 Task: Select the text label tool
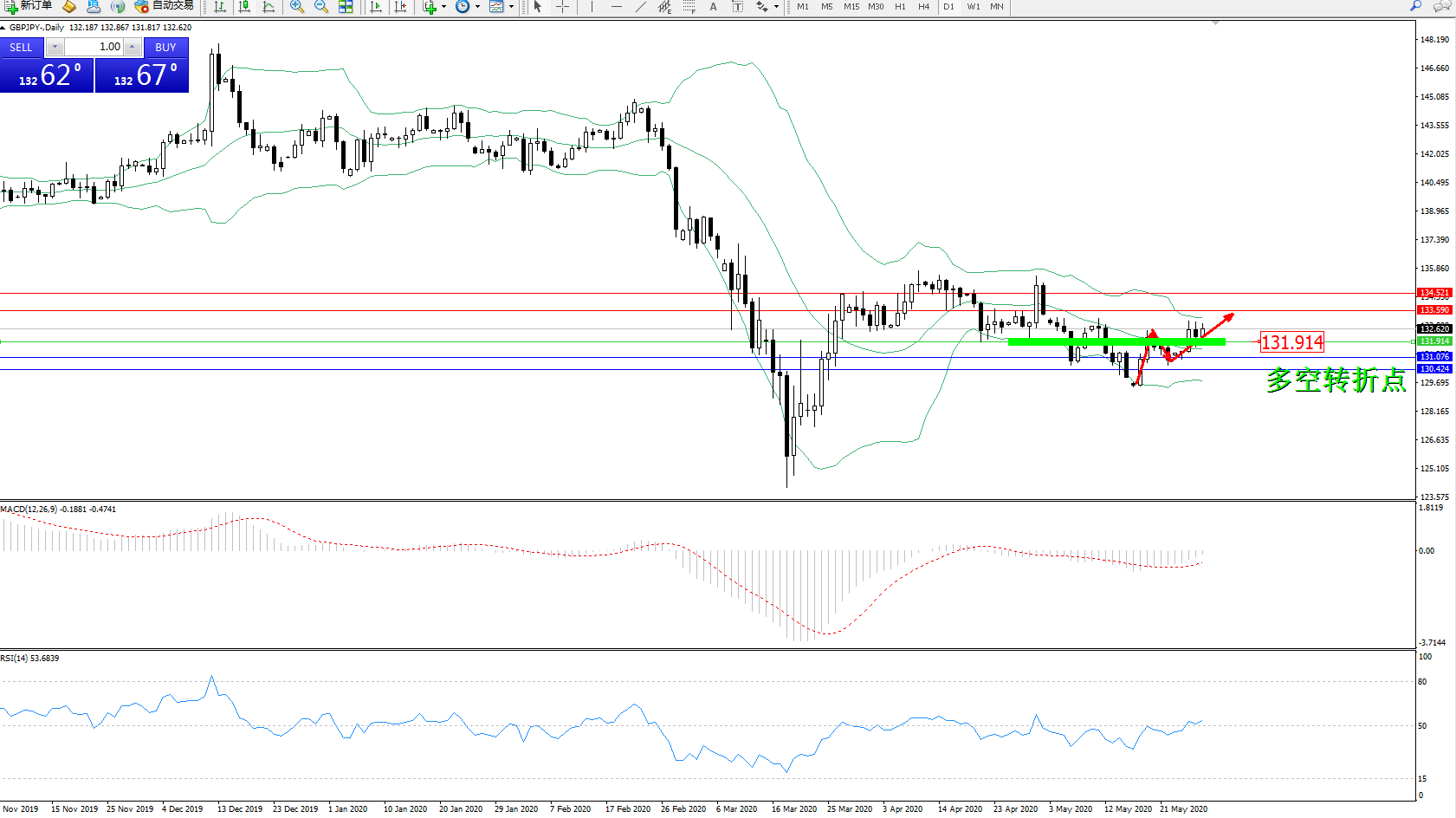(713, 7)
